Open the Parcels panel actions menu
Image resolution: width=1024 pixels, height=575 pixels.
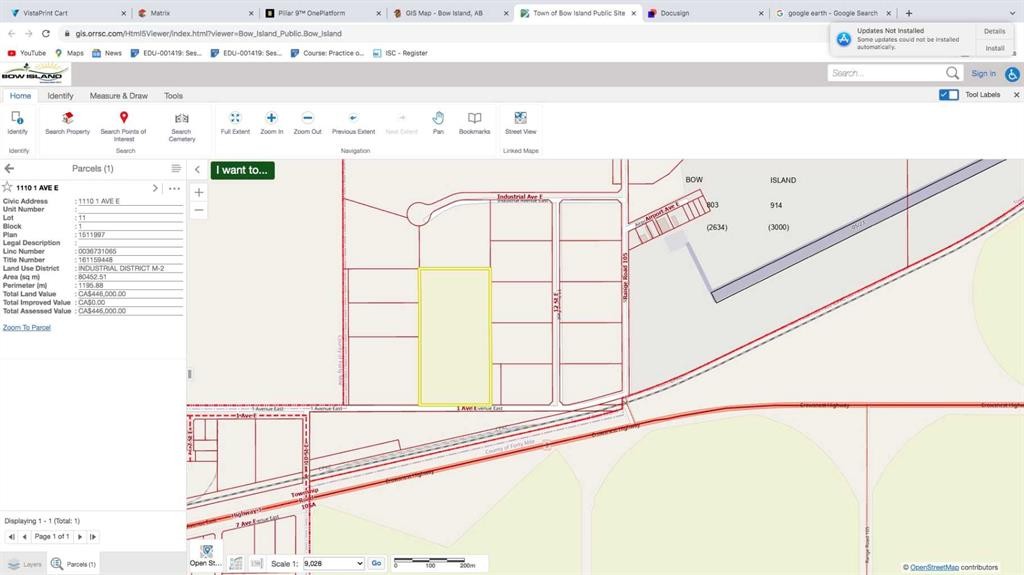point(176,169)
